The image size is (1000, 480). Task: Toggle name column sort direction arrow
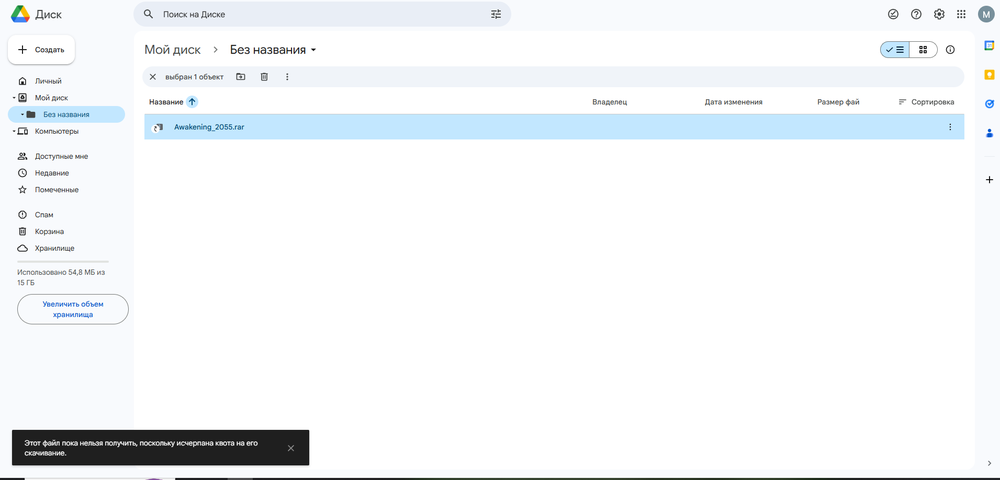(192, 102)
